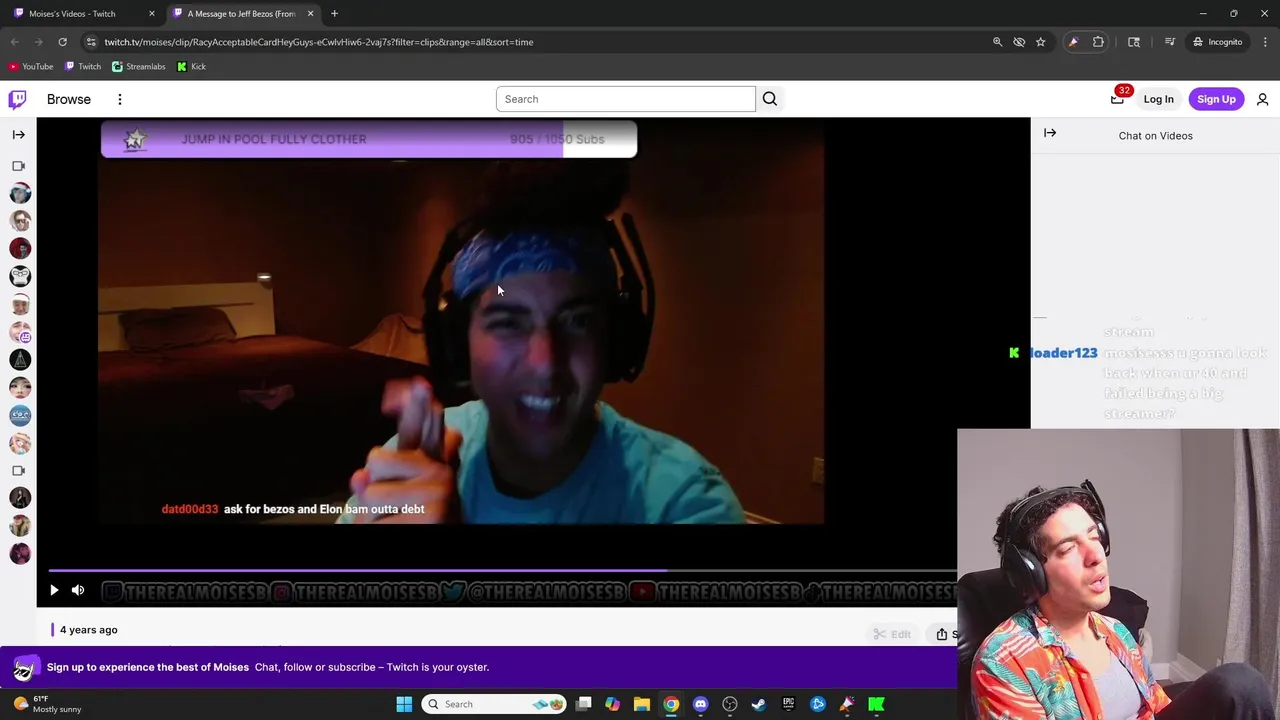Open the green Kick app taskbar icon
Screen dimensions: 1280x720
(x=876, y=704)
